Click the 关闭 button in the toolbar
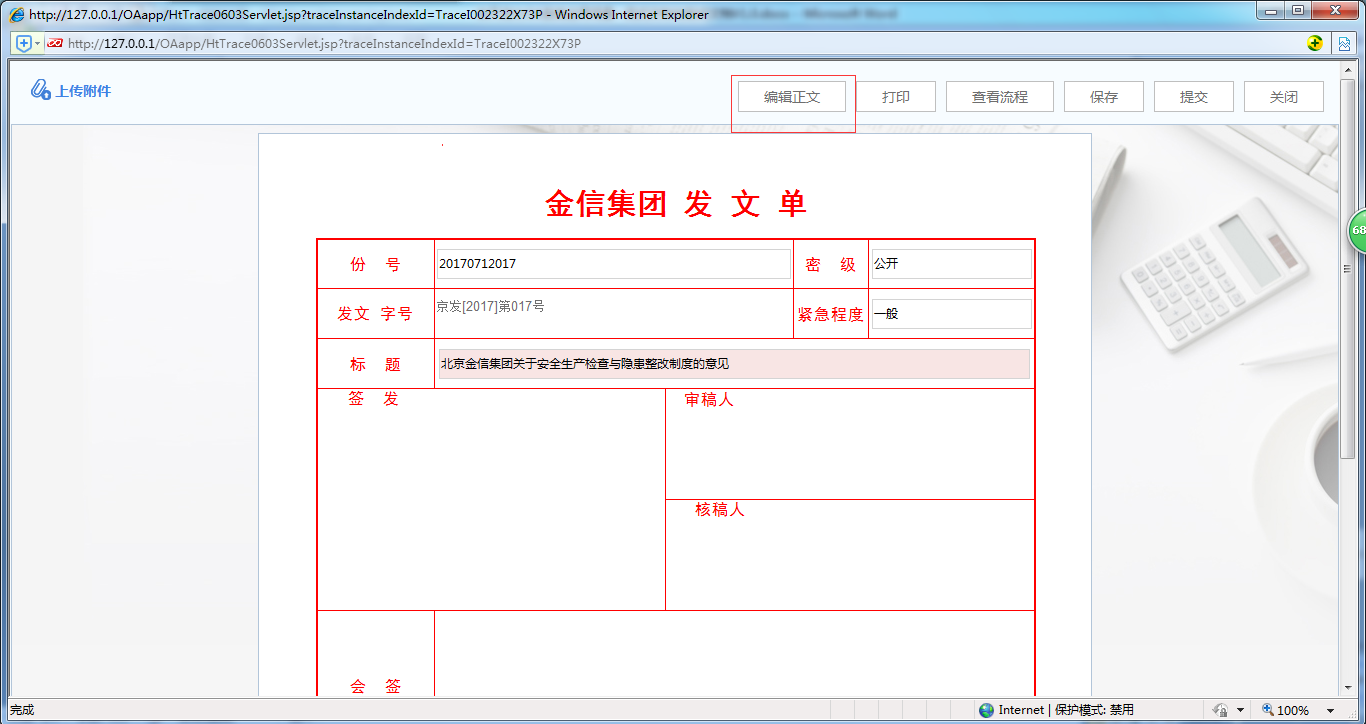 pos(1283,97)
